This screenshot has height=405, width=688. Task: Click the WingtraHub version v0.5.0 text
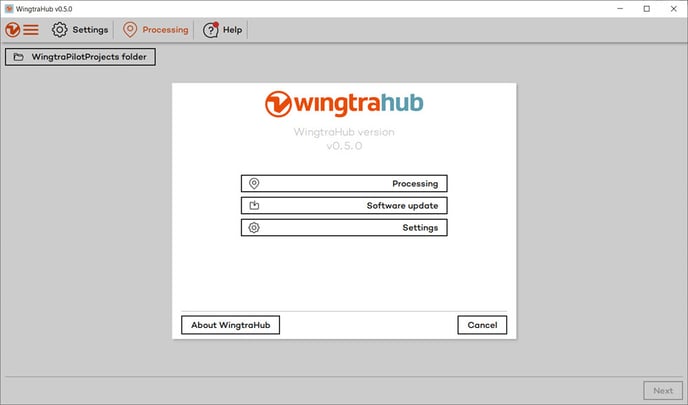coord(344,139)
